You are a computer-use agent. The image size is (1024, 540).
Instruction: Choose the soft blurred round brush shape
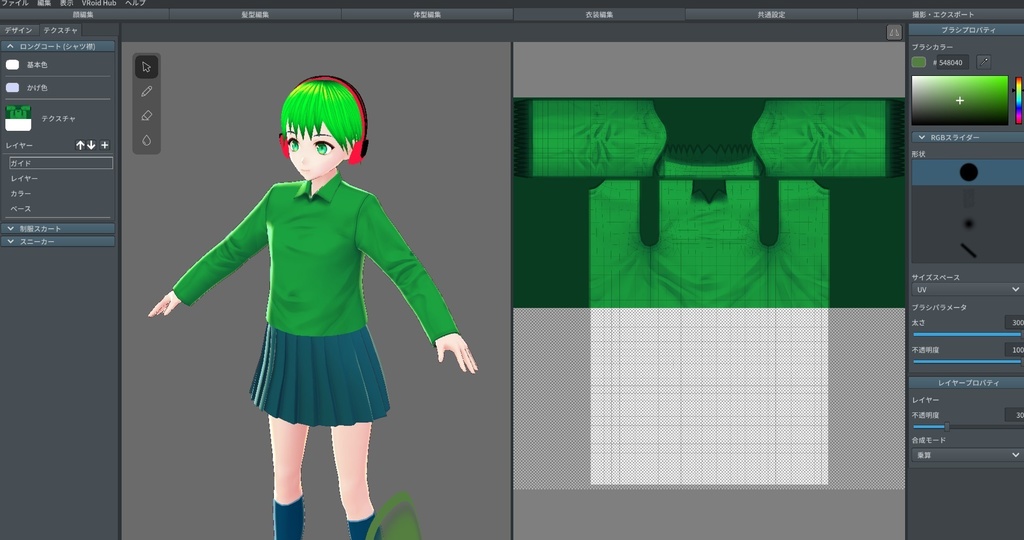[968, 224]
